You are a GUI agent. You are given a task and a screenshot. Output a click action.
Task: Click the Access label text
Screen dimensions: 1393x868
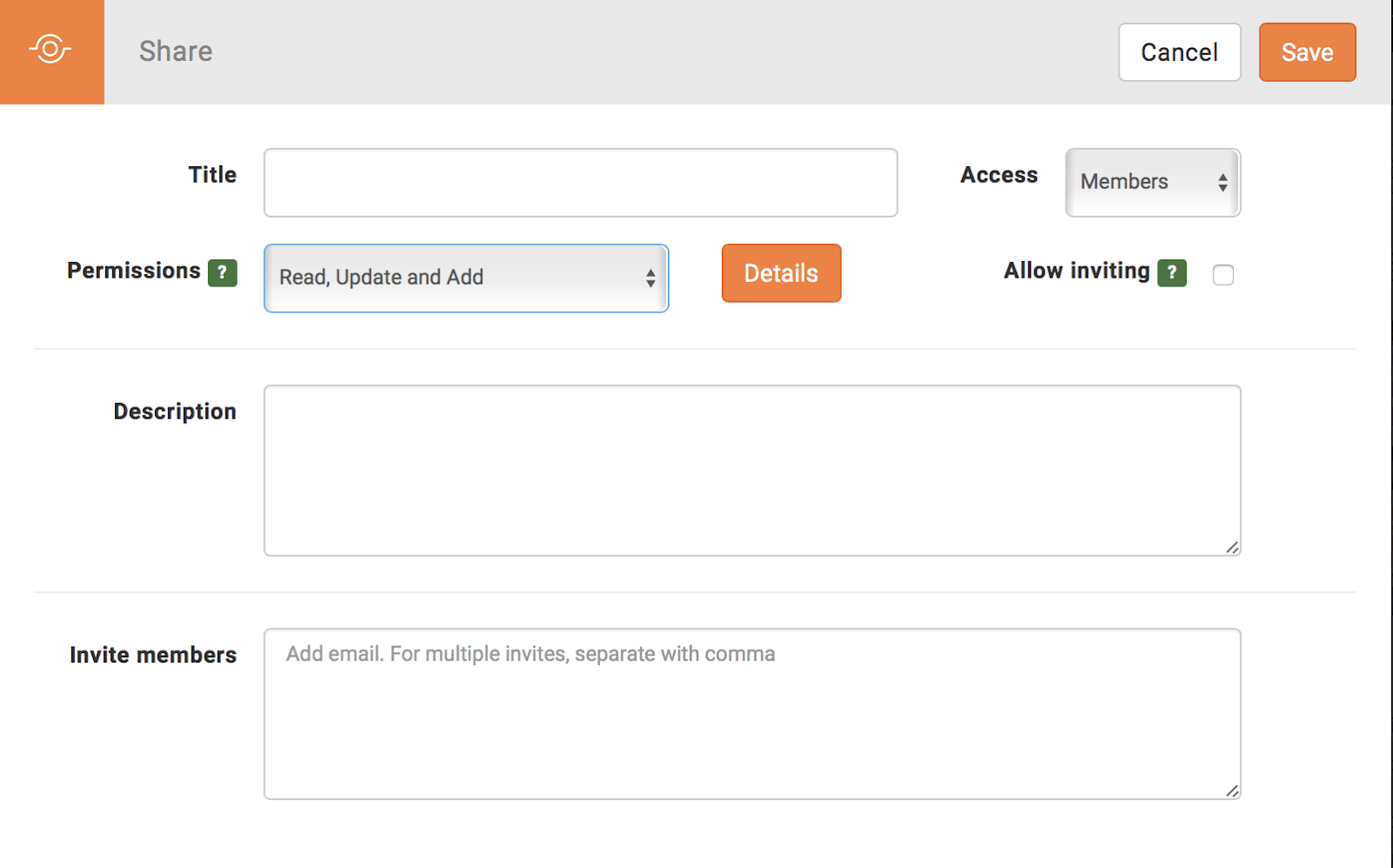999,175
